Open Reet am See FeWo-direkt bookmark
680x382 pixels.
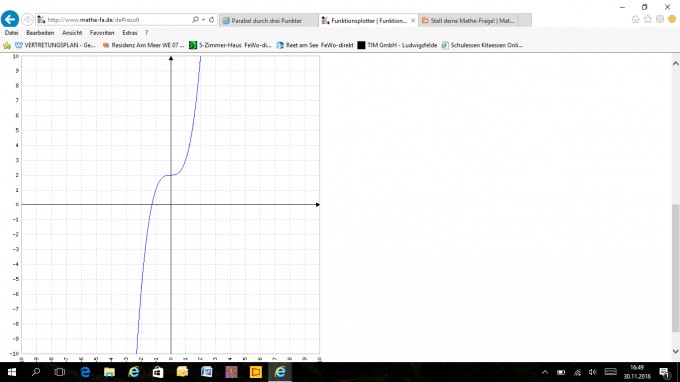point(315,45)
